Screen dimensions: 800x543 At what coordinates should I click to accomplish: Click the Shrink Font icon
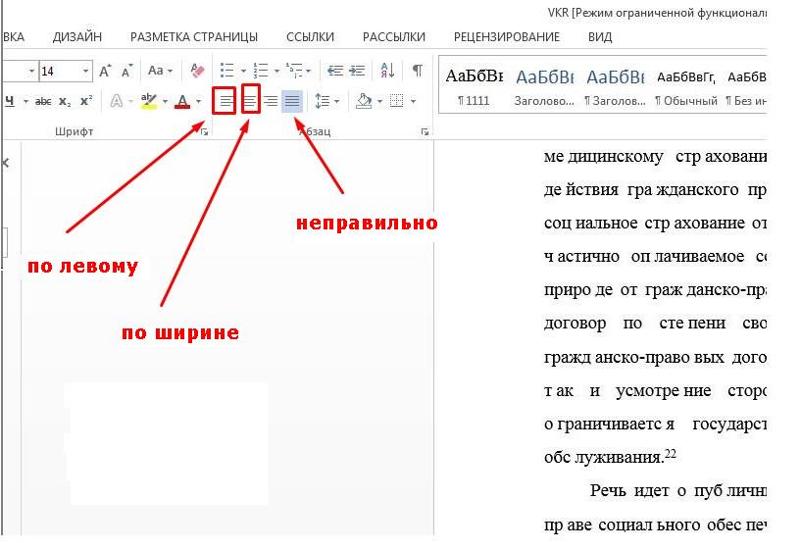(127, 70)
